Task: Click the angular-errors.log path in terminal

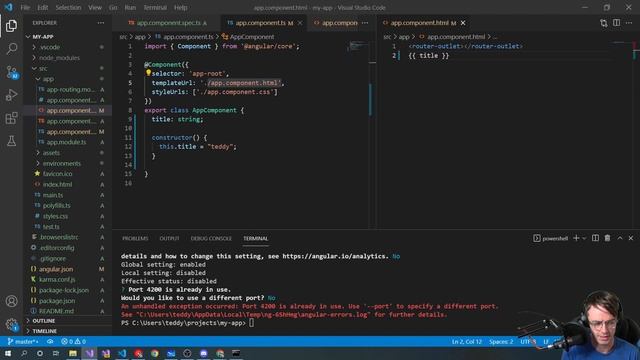Action: point(253,315)
